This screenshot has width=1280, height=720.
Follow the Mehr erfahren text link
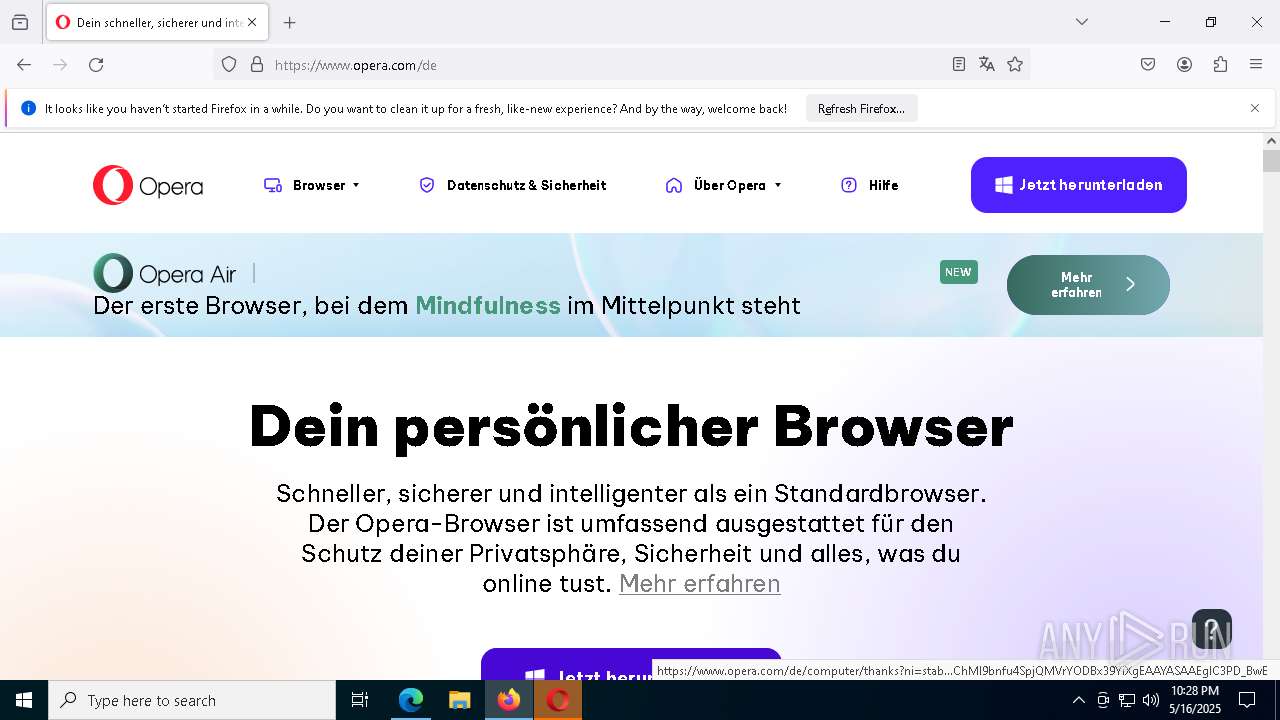pos(700,583)
